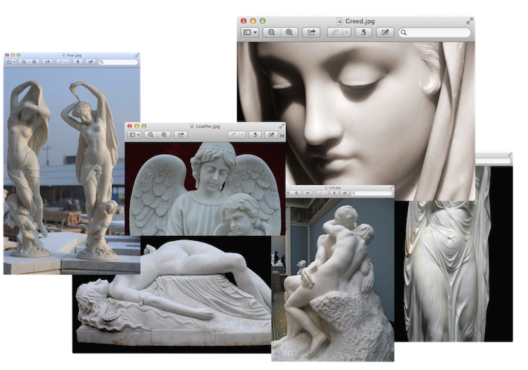
Task: Show the edit toolbar in Greed.jpg window
Action: tap(385, 32)
